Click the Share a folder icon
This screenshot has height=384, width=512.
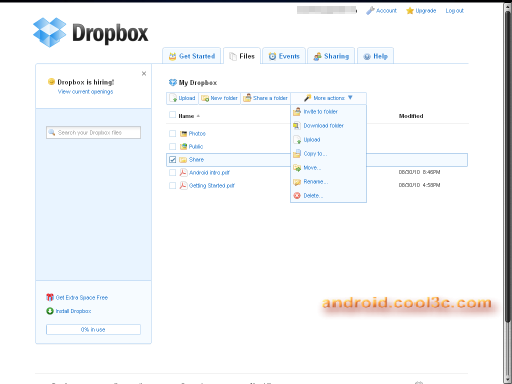click(x=247, y=98)
